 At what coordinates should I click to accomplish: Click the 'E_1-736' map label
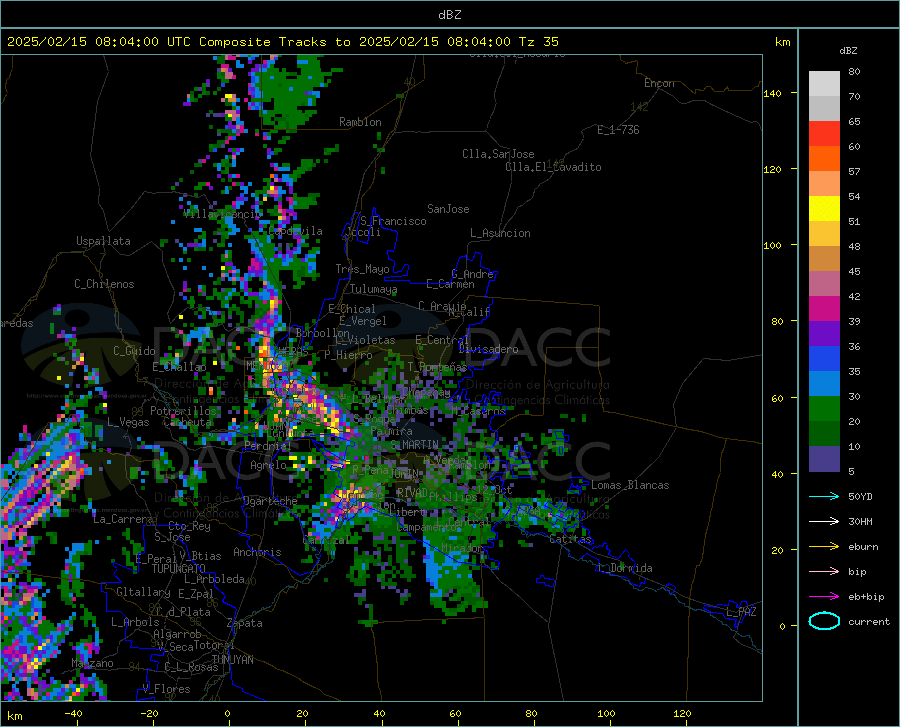click(x=618, y=130)
